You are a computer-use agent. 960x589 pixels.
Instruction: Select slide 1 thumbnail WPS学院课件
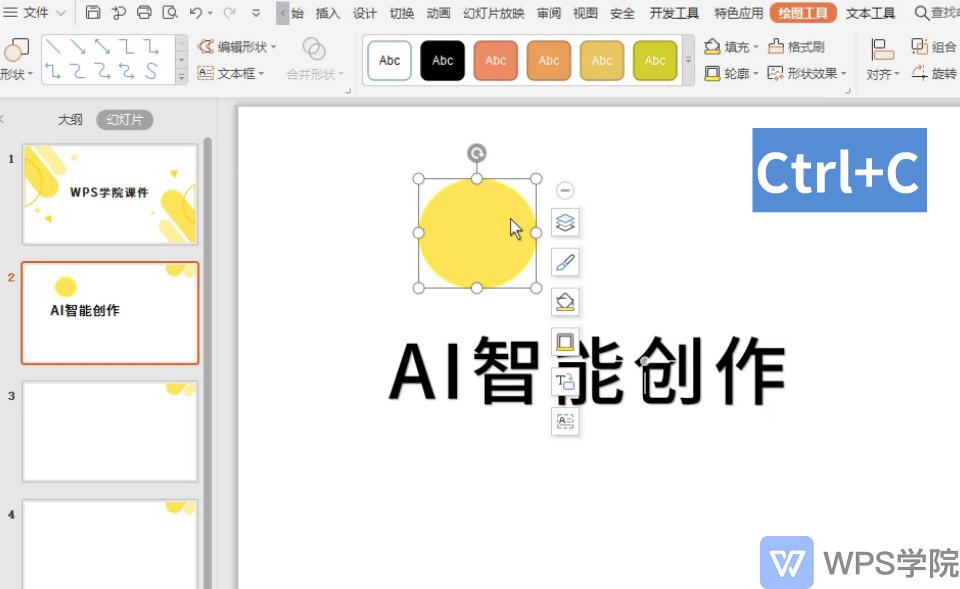(x=110, y=194)
